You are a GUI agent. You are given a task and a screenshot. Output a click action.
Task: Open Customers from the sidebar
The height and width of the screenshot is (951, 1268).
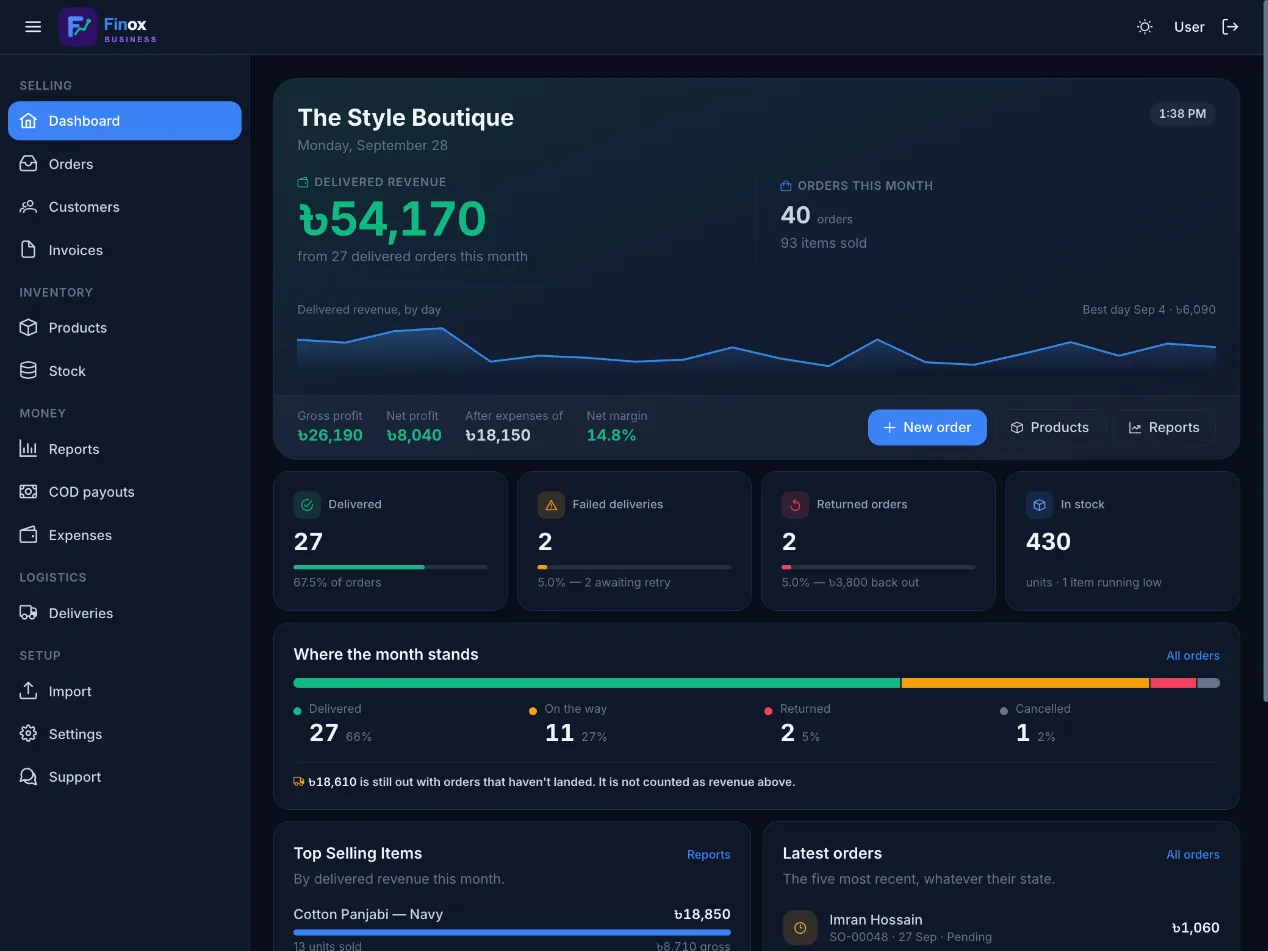point(125,207)
